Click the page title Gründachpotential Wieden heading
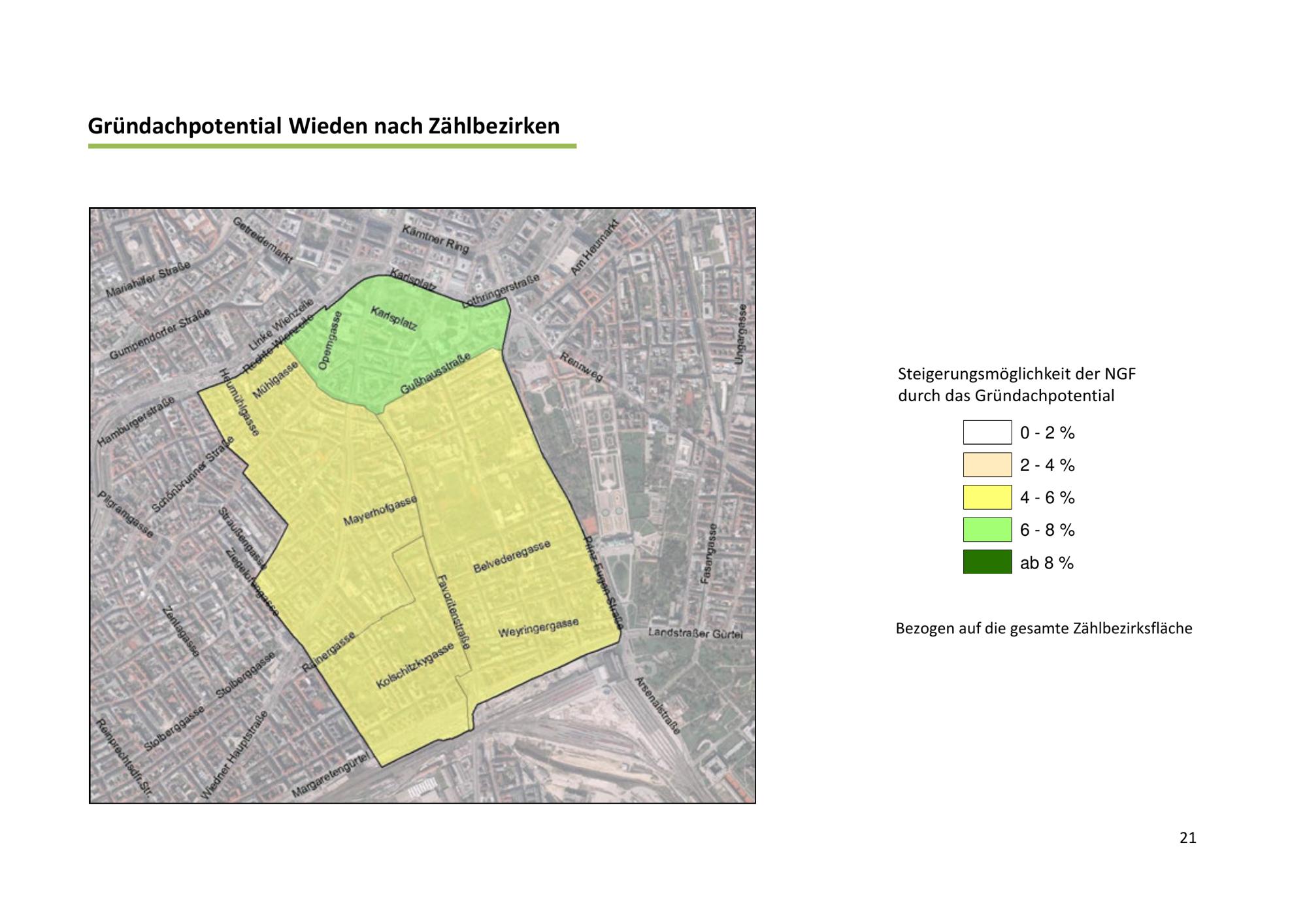 (323, 126)
